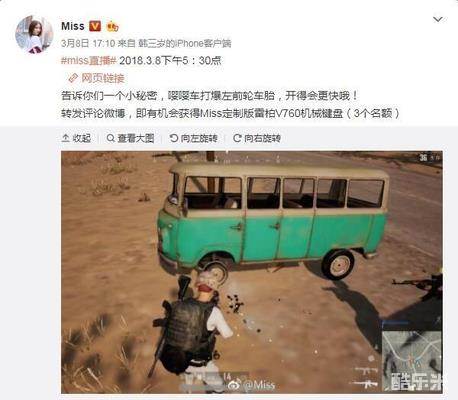This screenshot has height=400, width=458.
Task: Click the green minibus game screenshot
Action: click(252, 272)
